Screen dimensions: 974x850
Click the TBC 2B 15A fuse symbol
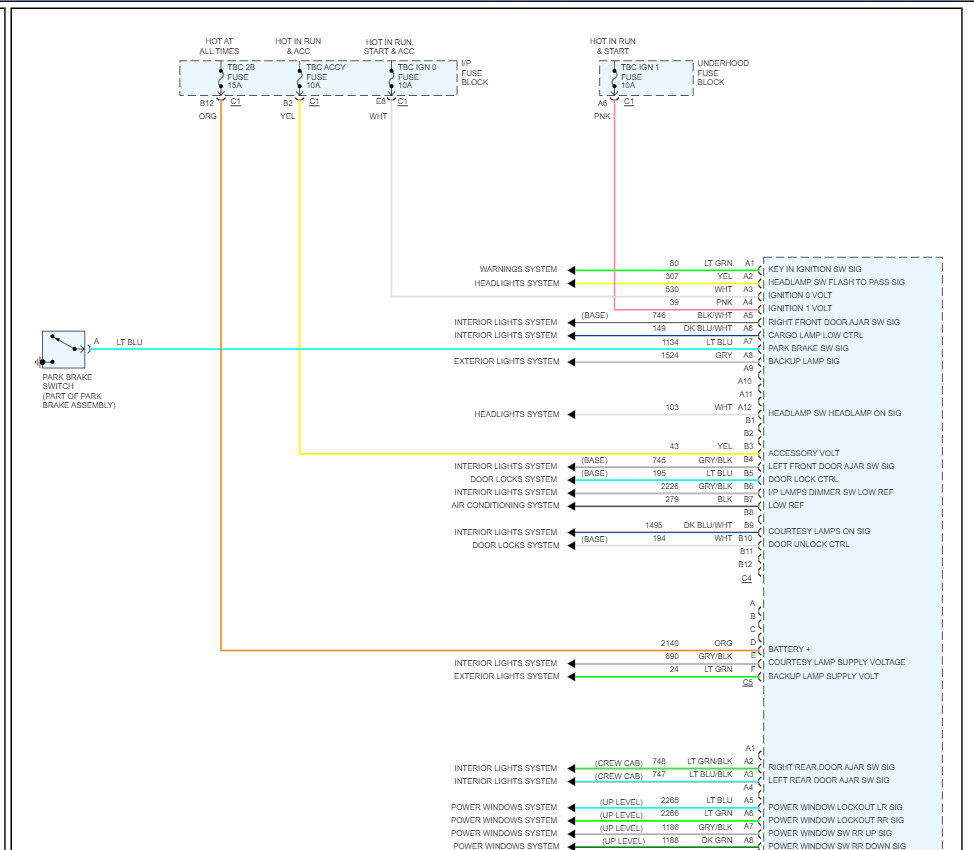click(x=221, y=80)
